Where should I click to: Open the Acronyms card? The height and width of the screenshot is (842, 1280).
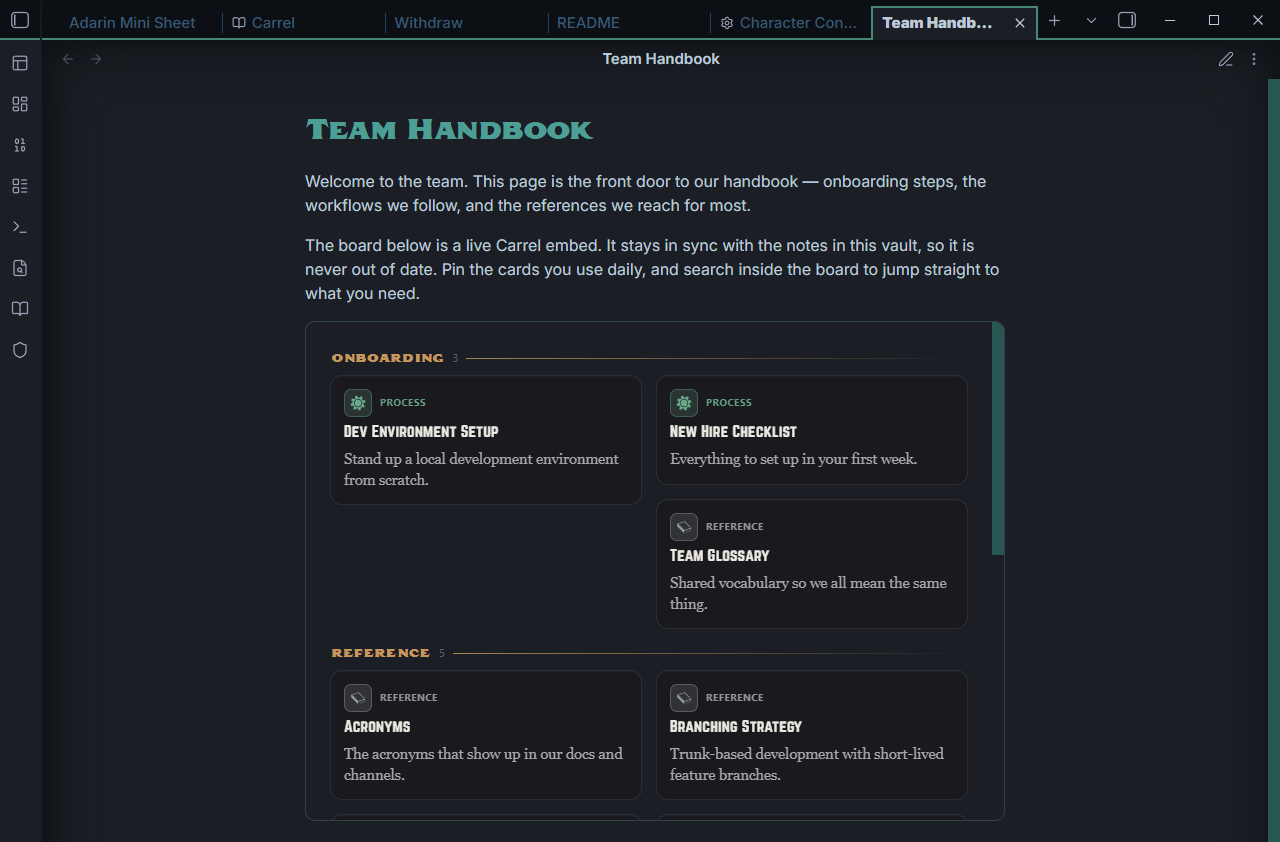click(486, 735)
